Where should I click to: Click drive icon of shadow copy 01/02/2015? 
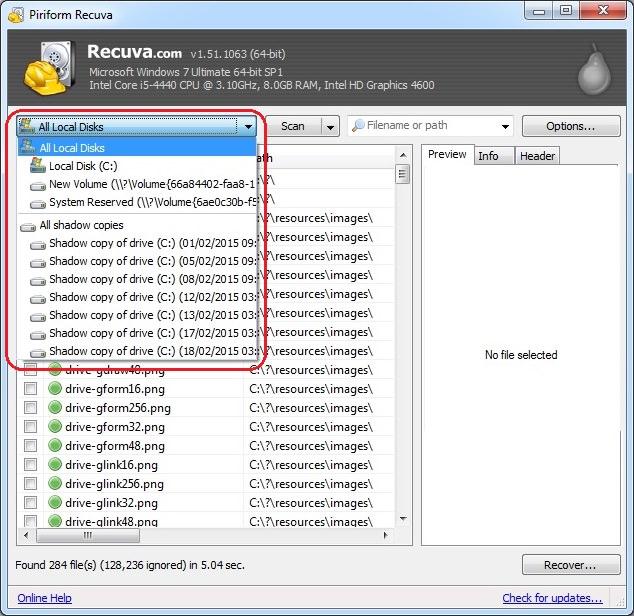pyautogui.click(x=38, y=245)
